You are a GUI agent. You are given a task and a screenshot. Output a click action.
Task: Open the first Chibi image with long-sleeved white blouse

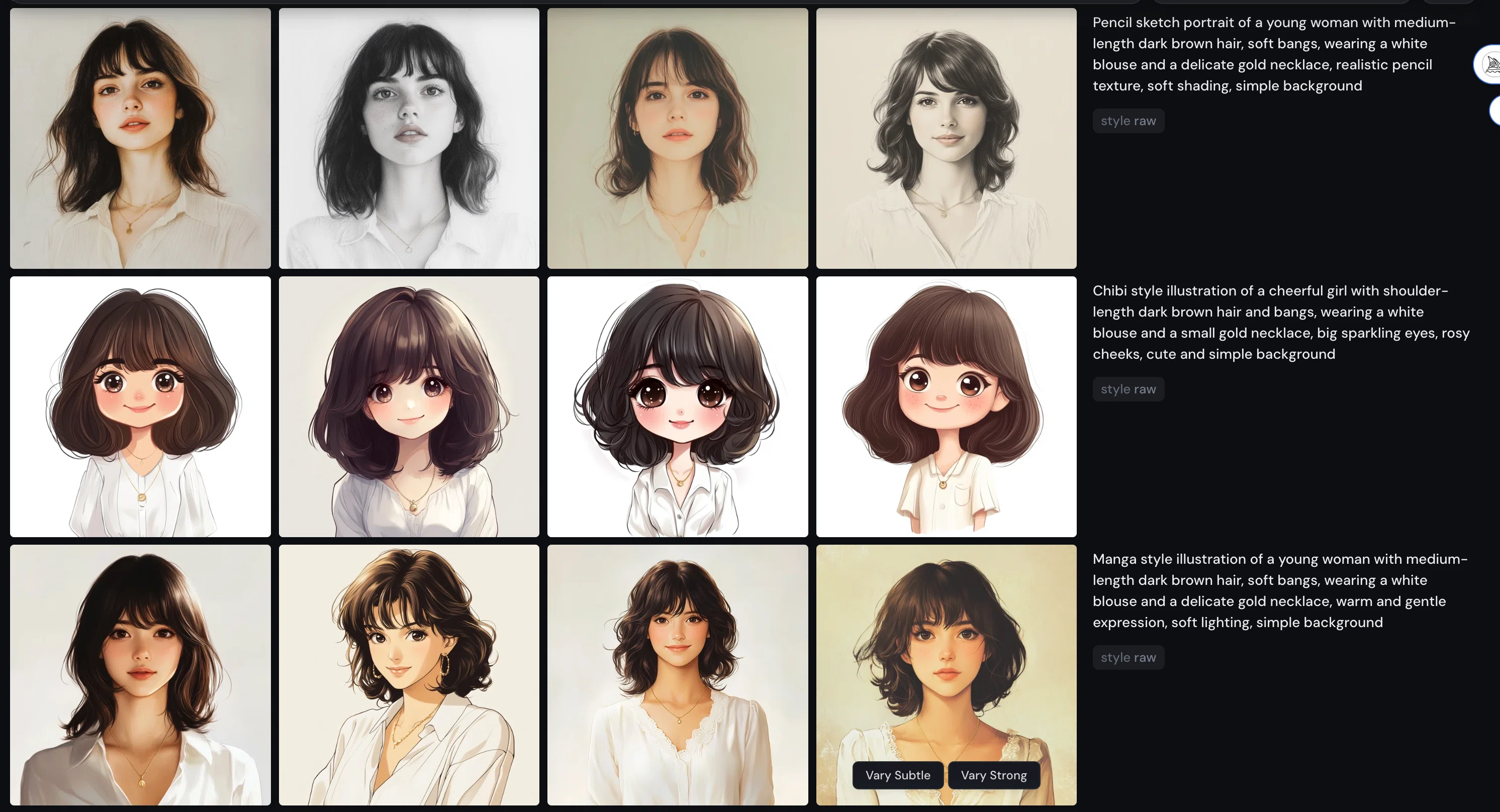click(x=140, y=407)
